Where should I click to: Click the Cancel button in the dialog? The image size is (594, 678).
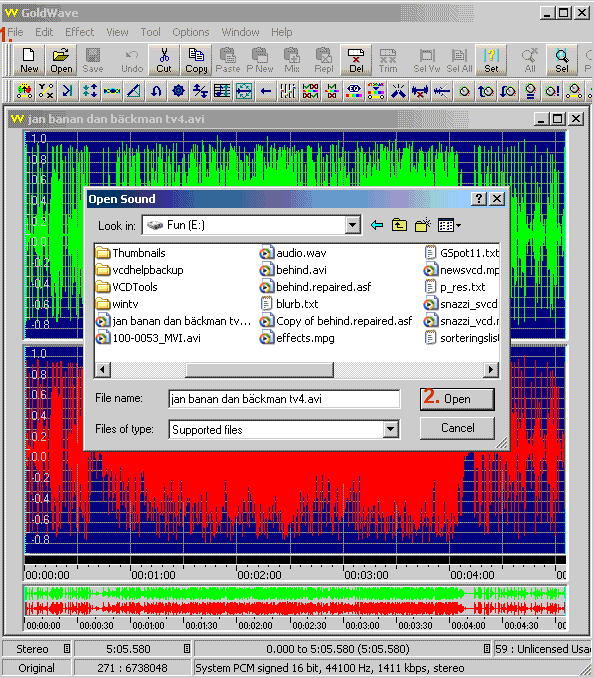click(x=457, y=428)
